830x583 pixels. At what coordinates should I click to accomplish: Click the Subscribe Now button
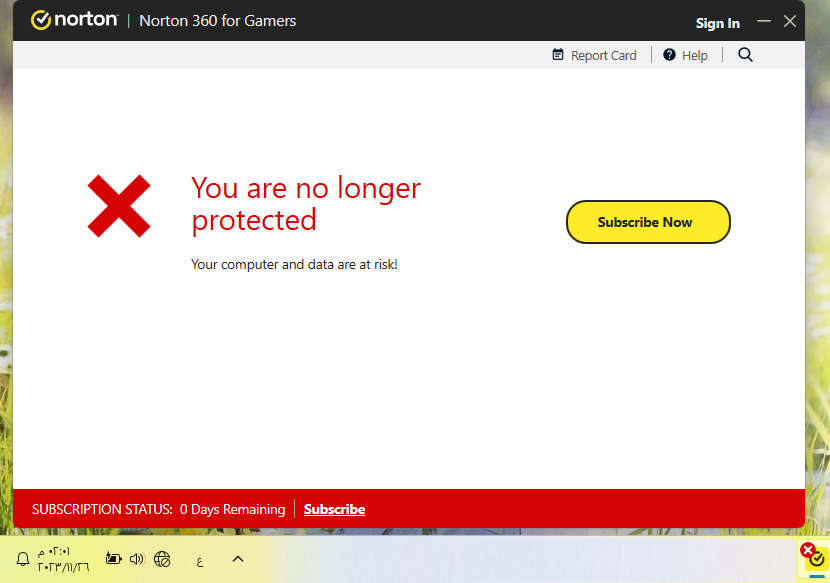[648, 222]
